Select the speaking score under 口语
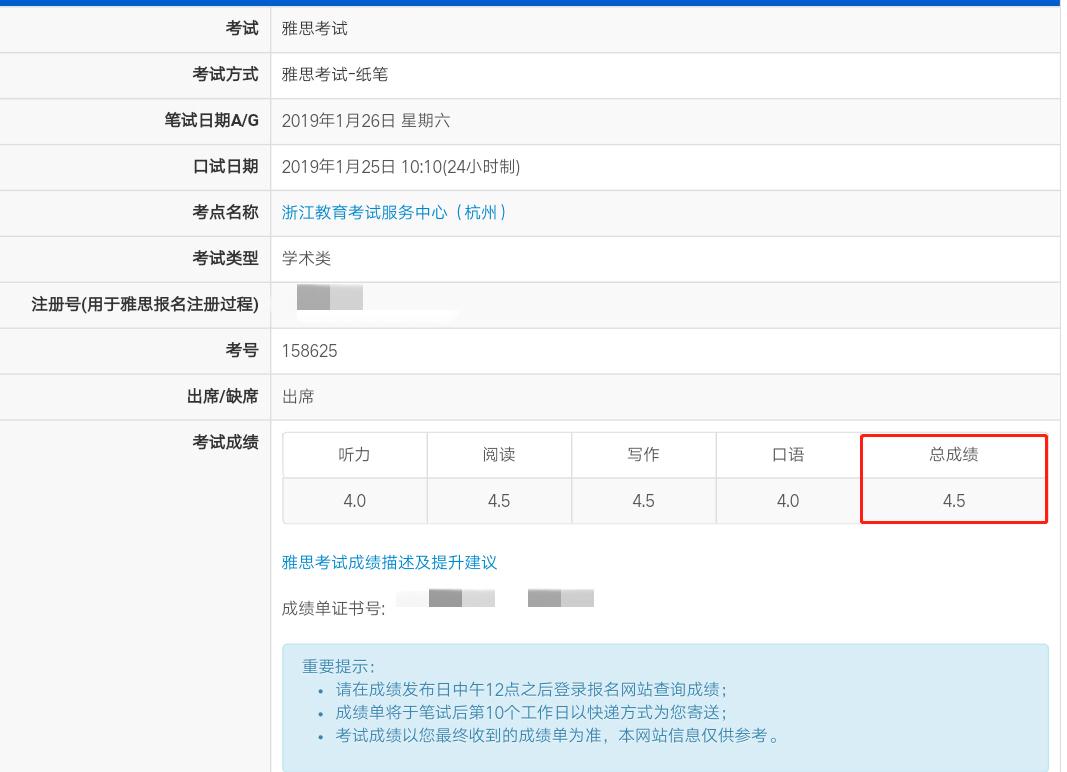The image size is (1067, 772). [x=788, y=501]
